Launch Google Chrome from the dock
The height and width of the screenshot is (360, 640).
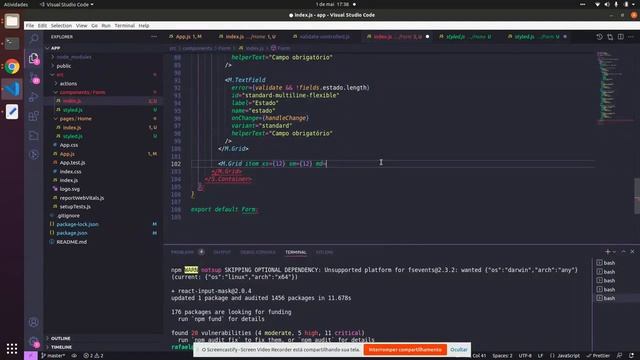tap(12, 66)
